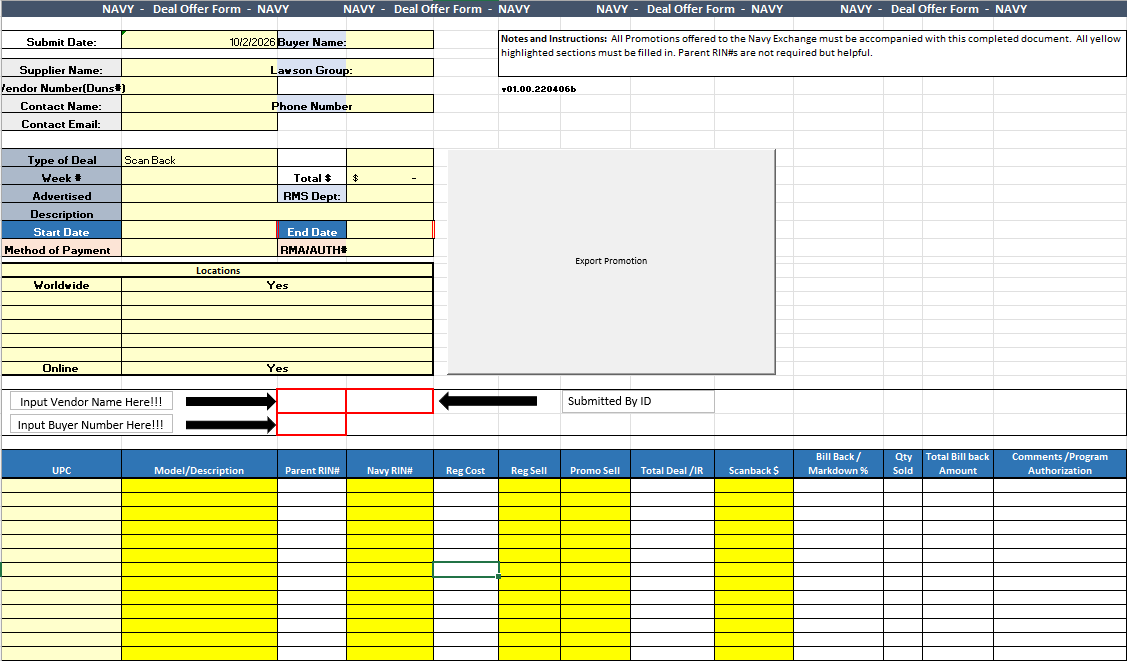Click the Type of Deal cell reading Scan Back
The height and width of the screenshot is (661, 1127).
[199, 158]
